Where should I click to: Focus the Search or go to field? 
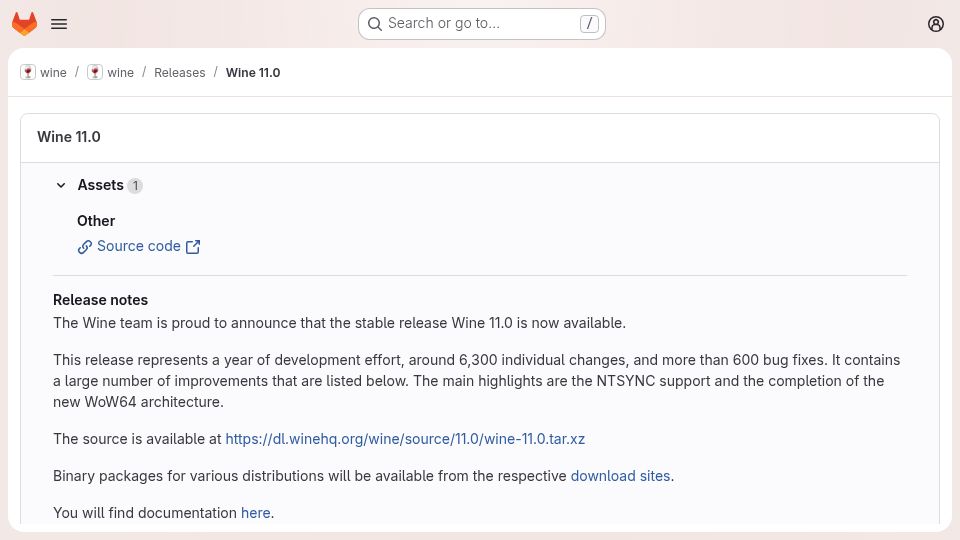[x=482, y=24]
